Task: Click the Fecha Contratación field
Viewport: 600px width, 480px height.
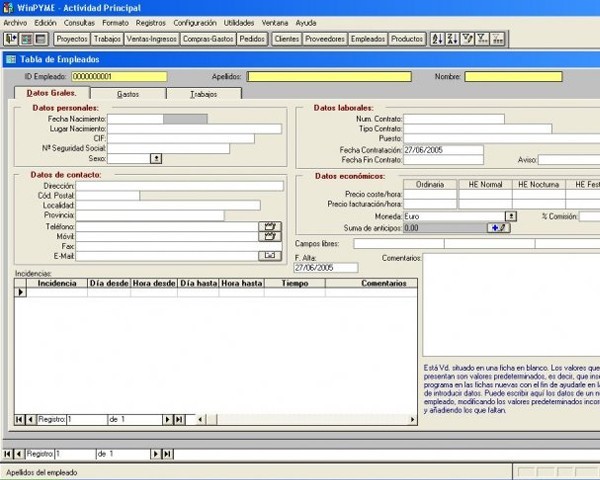Action: tap(443, 150)
